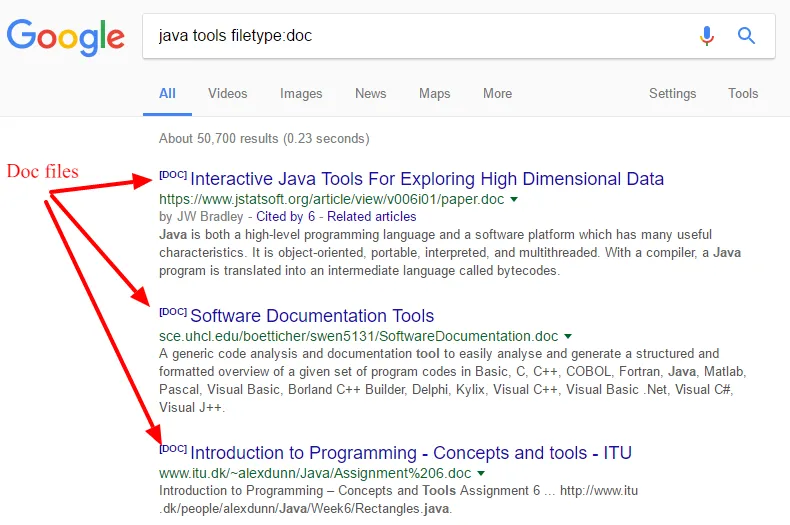Expand dropdown arrow next to sce.uhcl.edu URL
790x525 pixels.
[x=568, y=337]
